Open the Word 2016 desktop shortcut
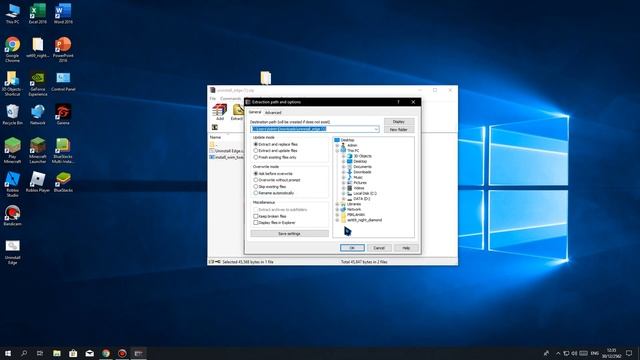 tap(63, 13)
